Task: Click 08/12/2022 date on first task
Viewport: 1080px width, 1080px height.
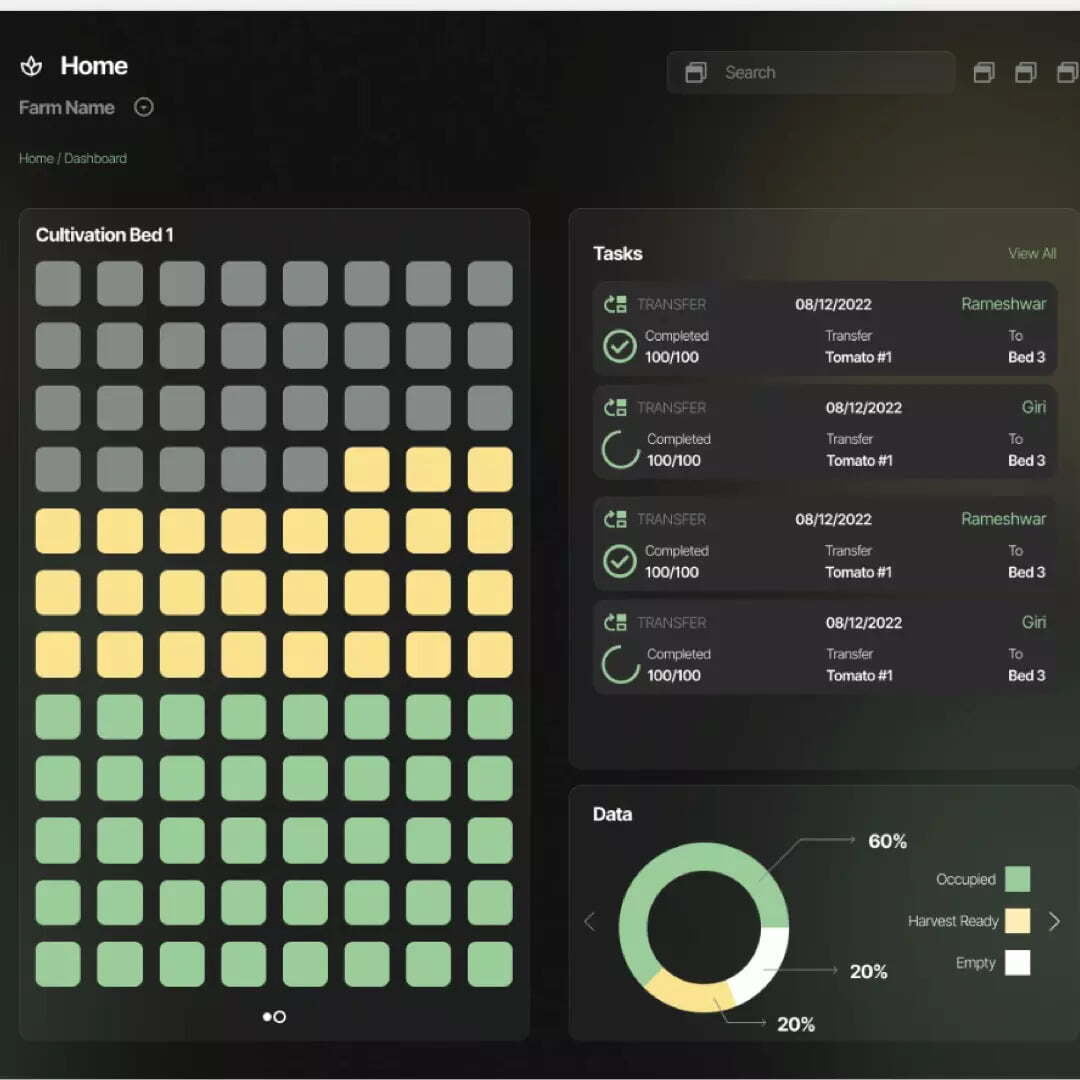Action: tap(833, 304)
